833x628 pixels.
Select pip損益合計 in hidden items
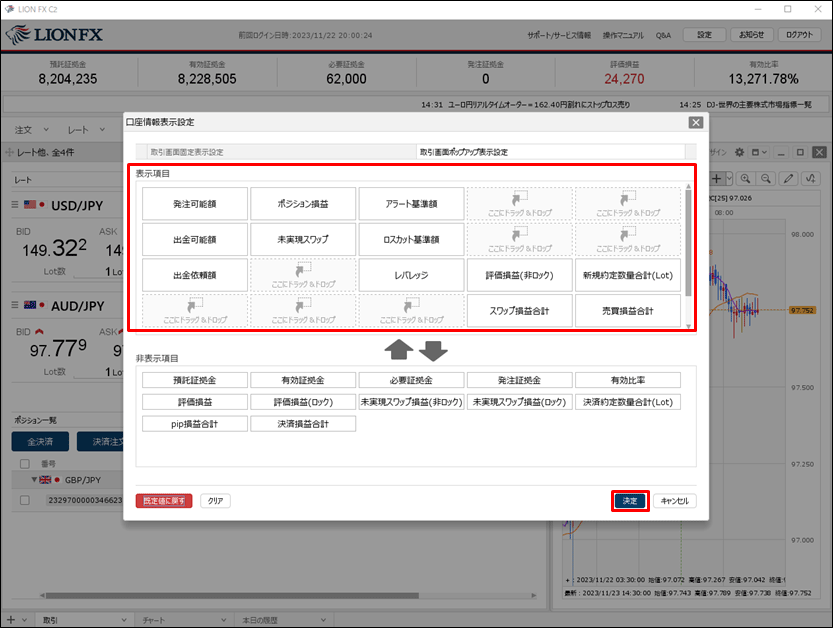pyautogui.click(x=195, y=424)
